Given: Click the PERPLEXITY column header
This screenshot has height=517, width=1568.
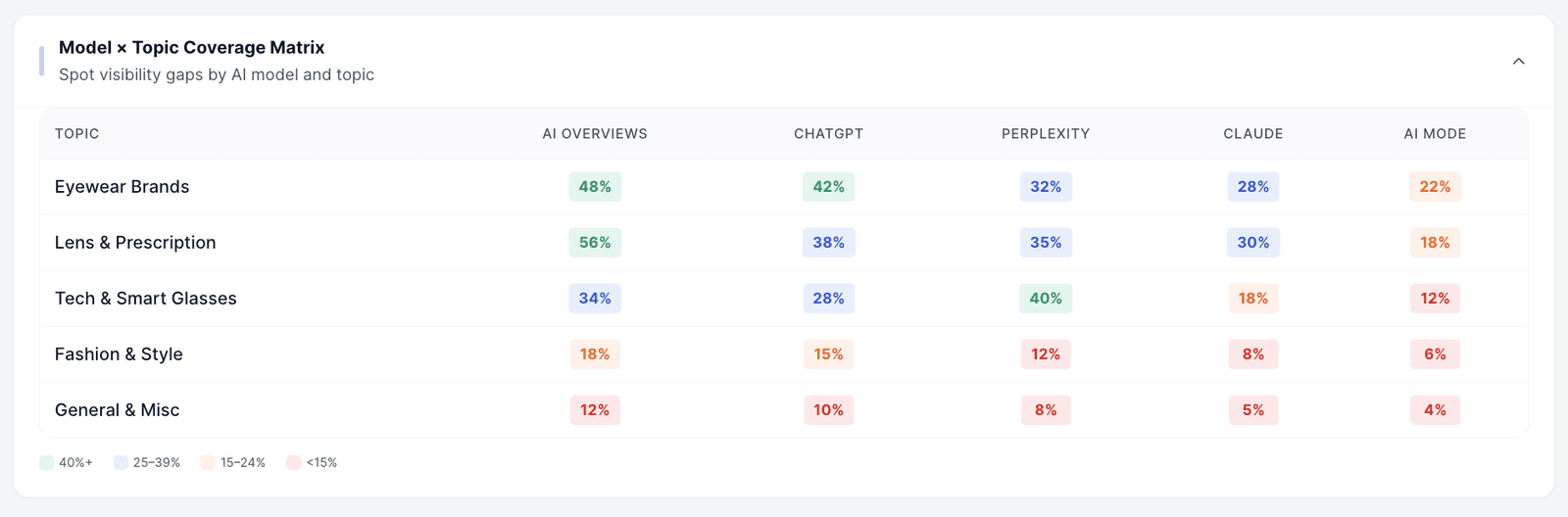Looking at the screenshot, I should (1046, 134).
